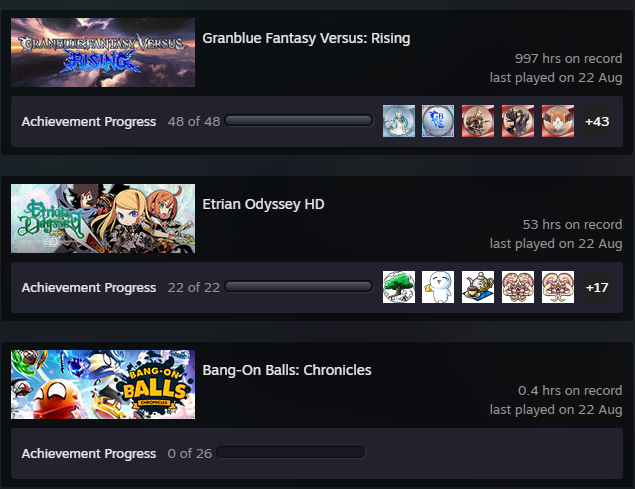Select the teapot achievement icon
This screenshot has width=635, height=489.
[x=478, y=287]
